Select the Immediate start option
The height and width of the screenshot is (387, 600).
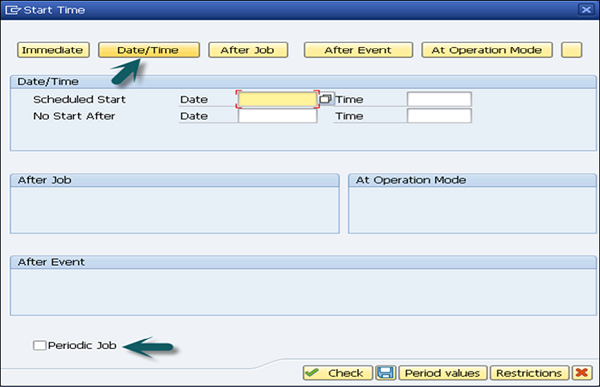(53, 50)
